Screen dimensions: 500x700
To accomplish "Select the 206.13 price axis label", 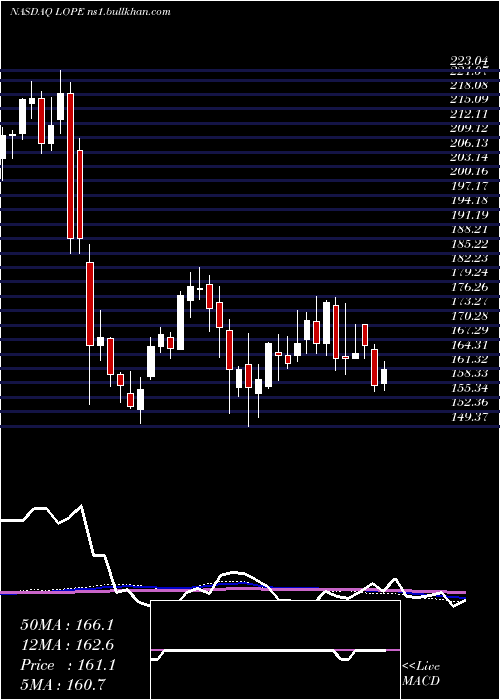I will point(468,142).
